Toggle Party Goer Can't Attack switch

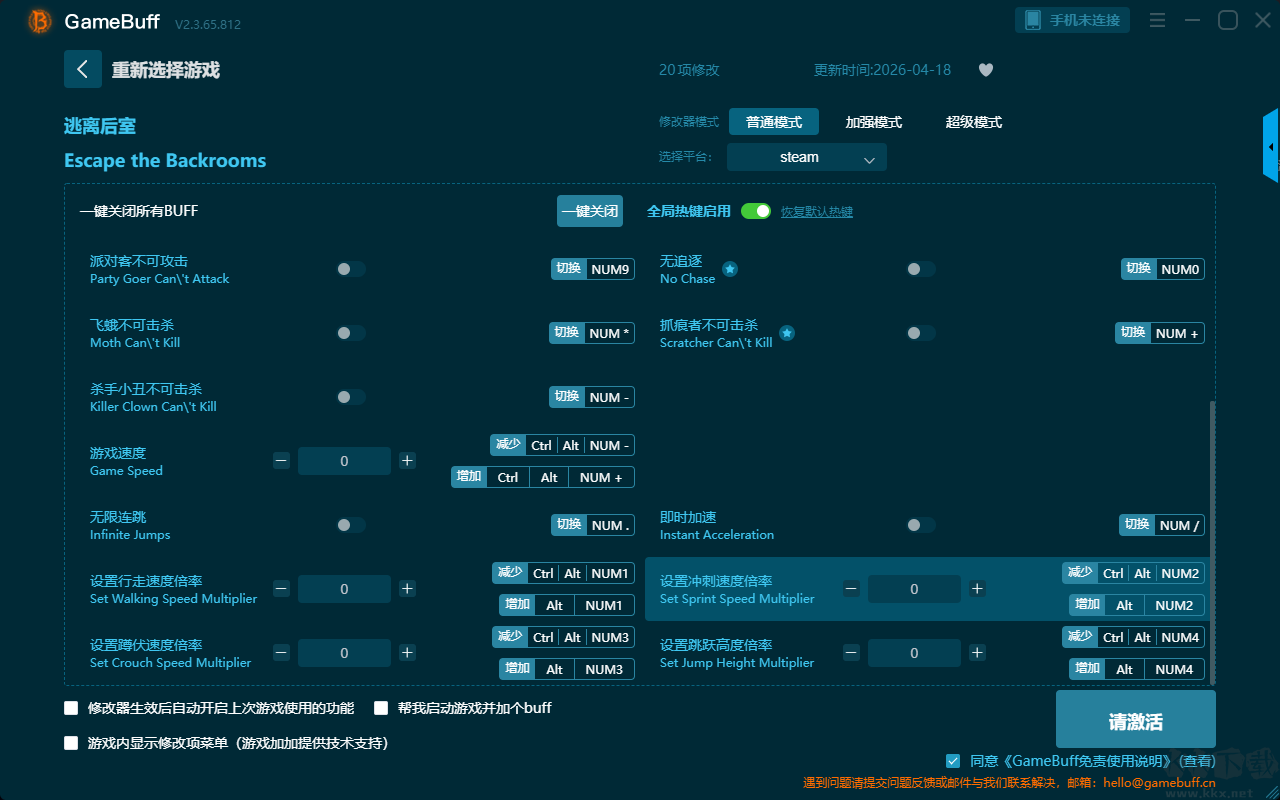(x=351, y=269)
